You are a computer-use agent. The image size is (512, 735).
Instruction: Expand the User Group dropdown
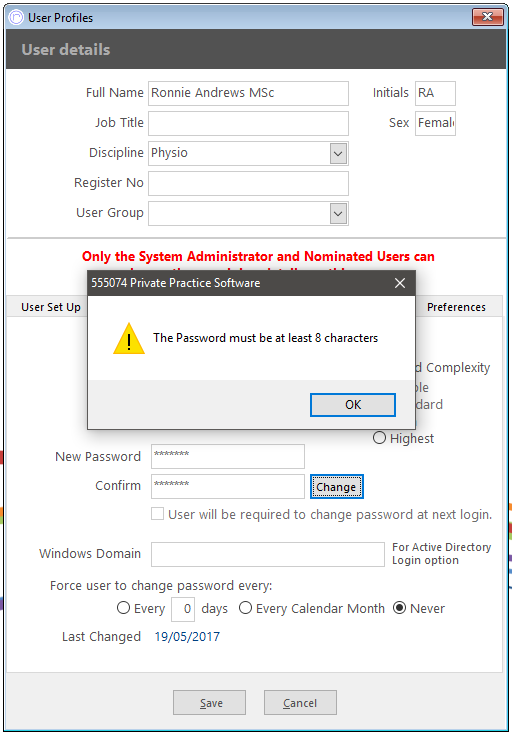tap(338, 213)
